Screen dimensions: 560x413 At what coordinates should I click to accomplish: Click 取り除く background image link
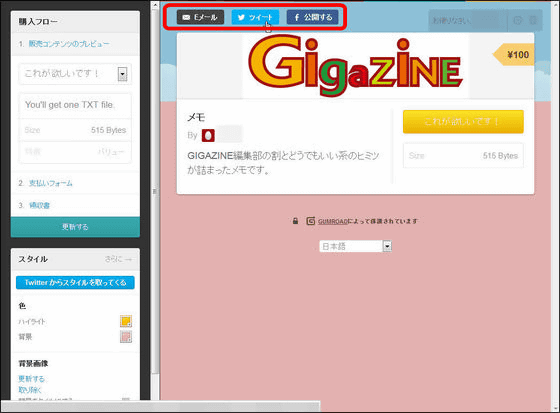pos(30,390)
